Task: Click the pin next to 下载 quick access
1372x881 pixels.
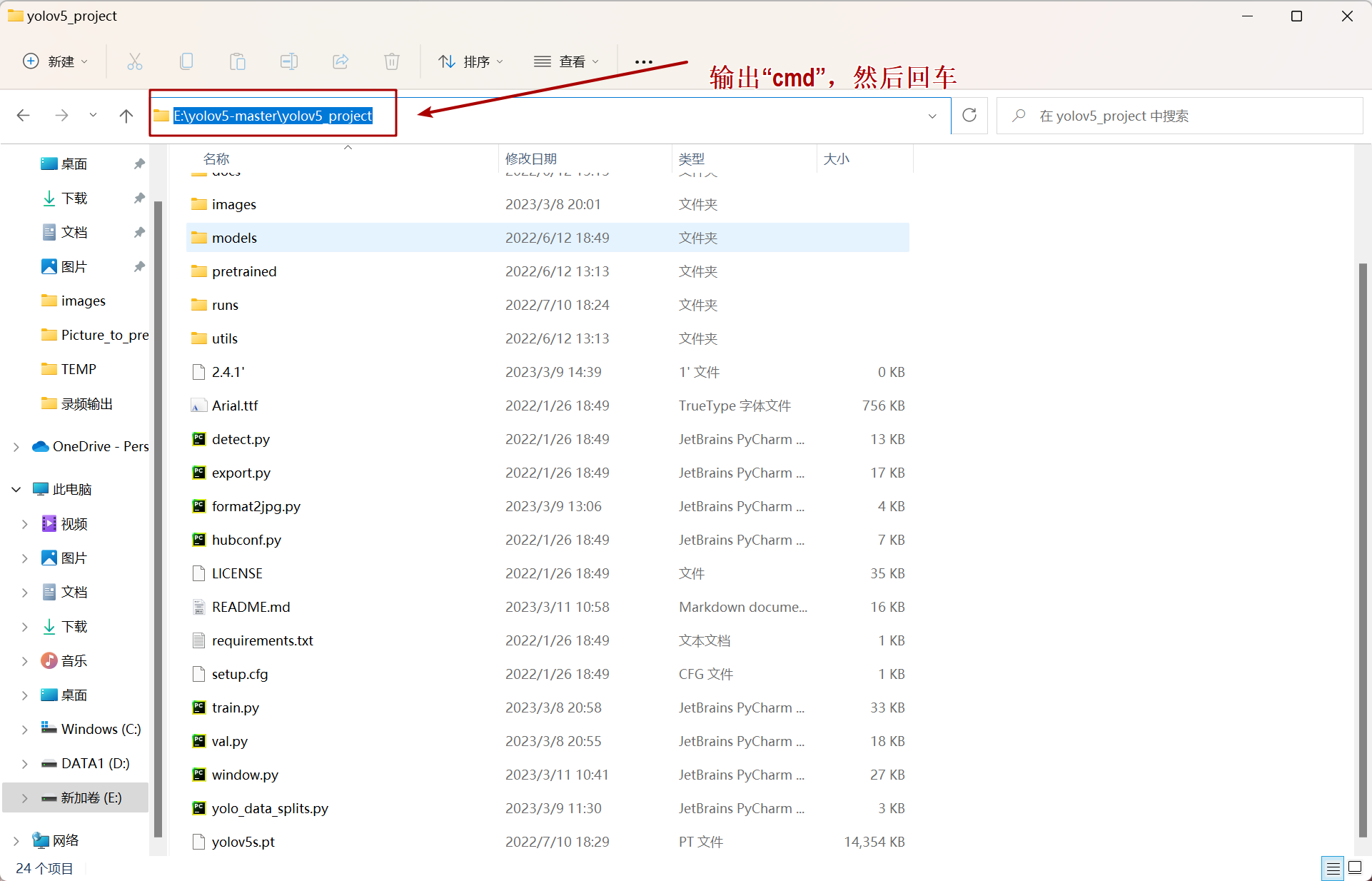Action: point(139,198)
